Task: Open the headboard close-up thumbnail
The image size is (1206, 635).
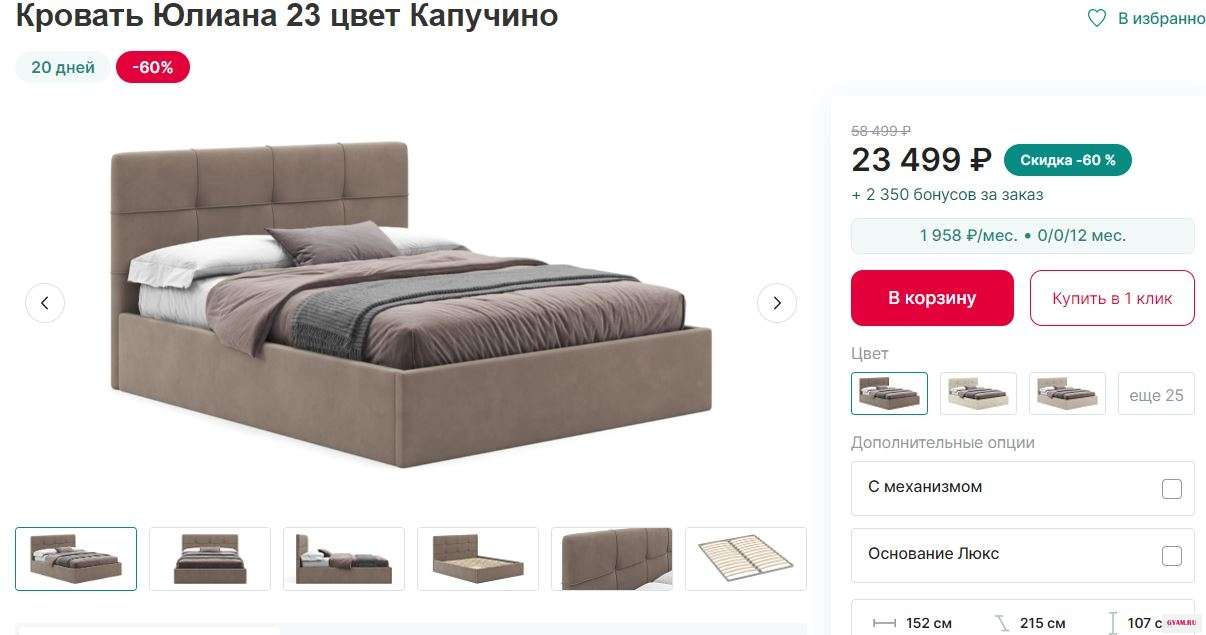Action: coord(612,559)
